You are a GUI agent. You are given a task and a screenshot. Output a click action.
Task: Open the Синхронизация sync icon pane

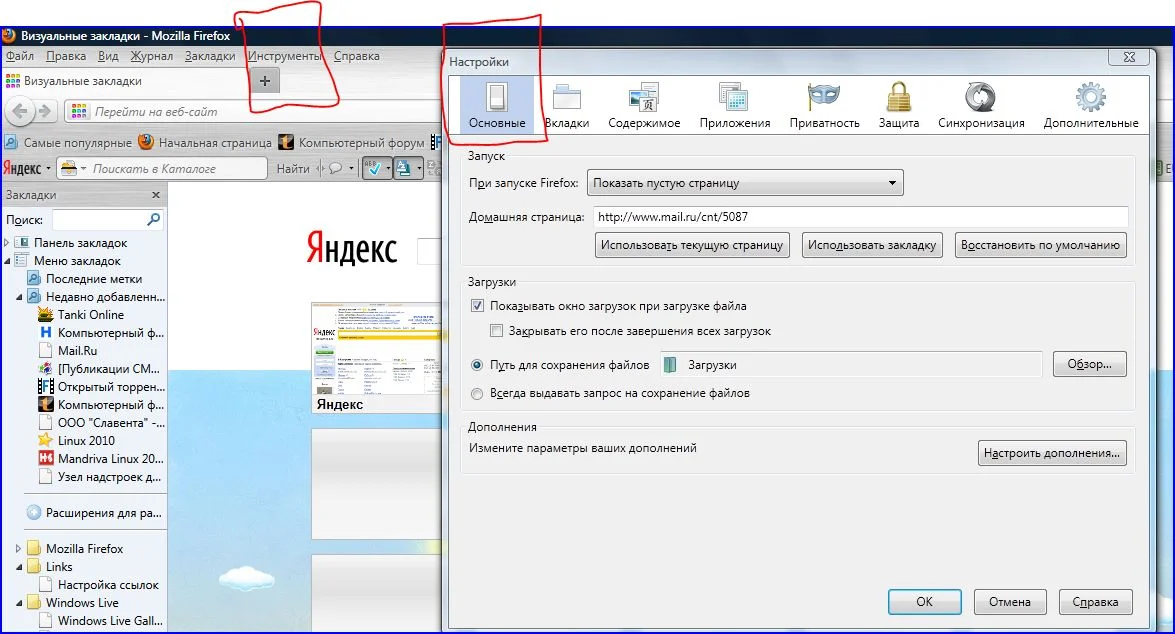981,106
